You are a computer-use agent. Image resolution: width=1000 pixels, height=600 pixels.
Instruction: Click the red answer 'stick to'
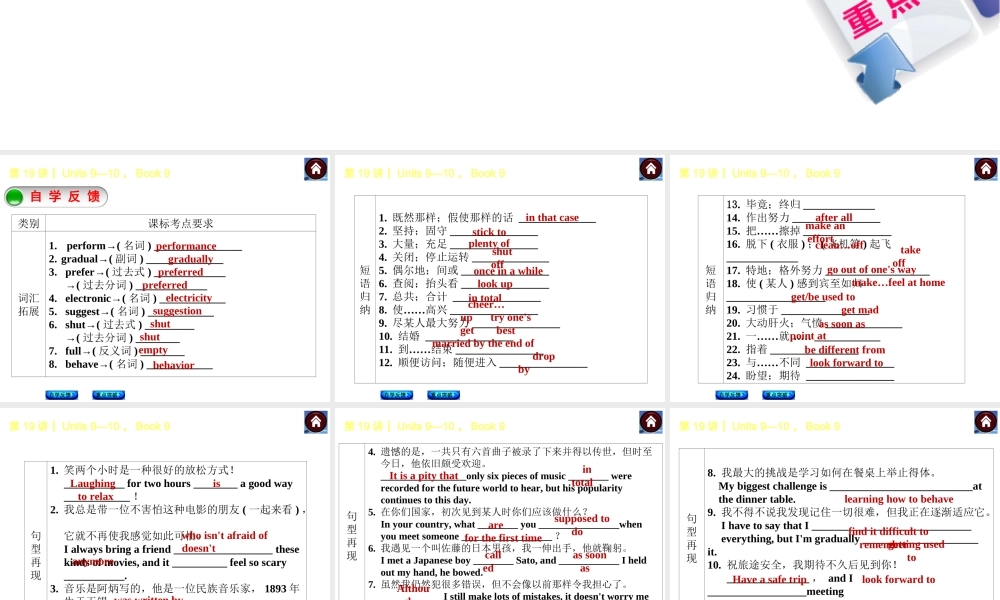point(489,232)
